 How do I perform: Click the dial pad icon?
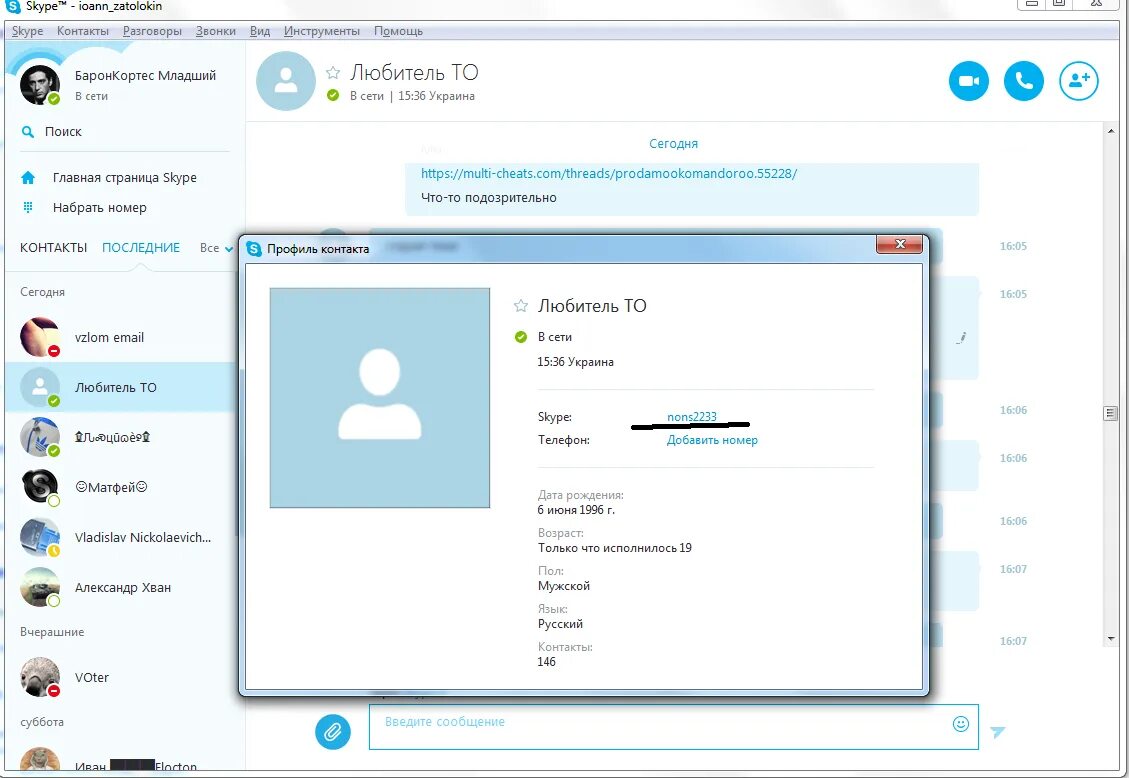tap(28, 207)
